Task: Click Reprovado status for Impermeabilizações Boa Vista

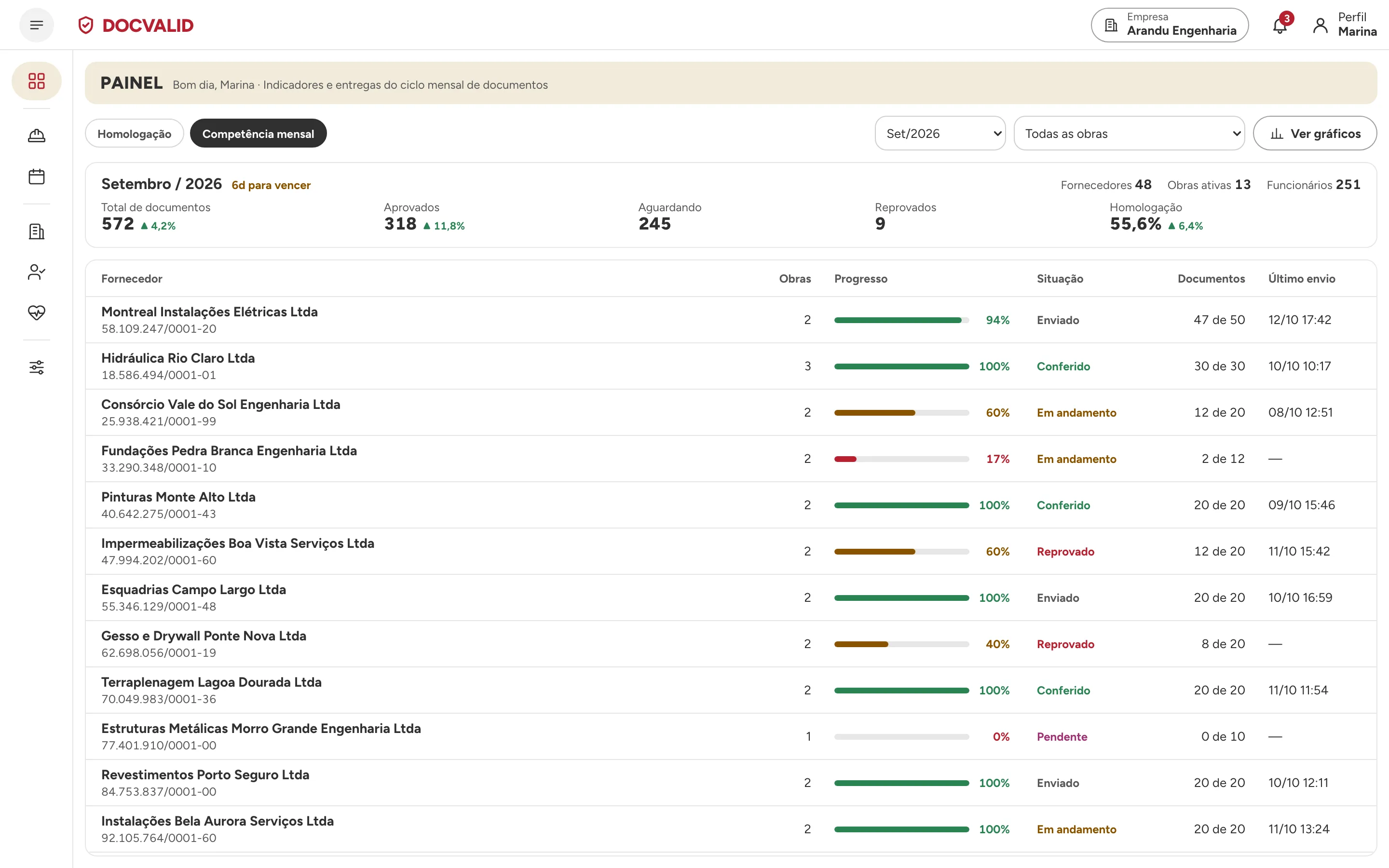Action: pyautogui.click(x=1066, y=552)
